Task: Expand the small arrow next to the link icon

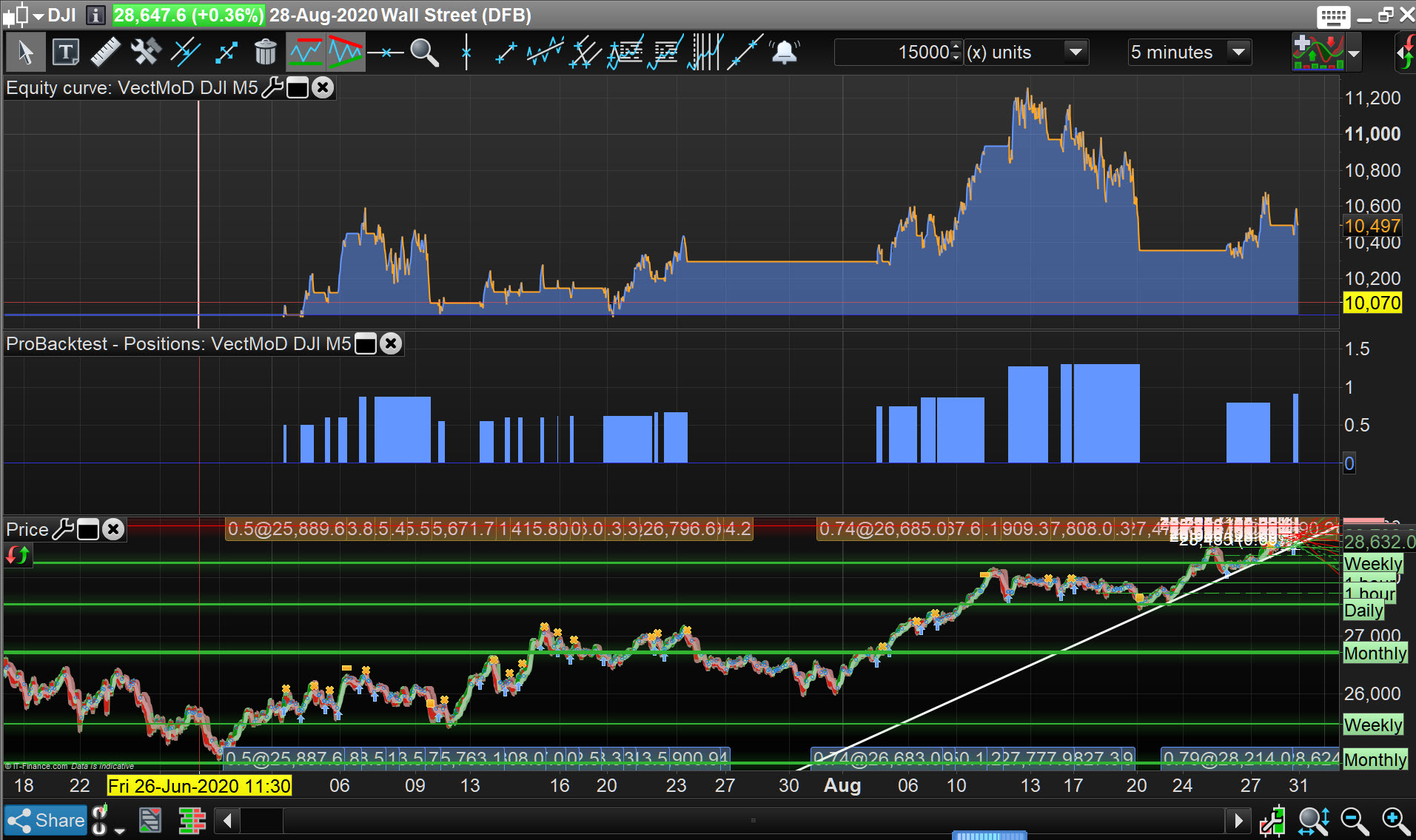Action: pos(120,830)
